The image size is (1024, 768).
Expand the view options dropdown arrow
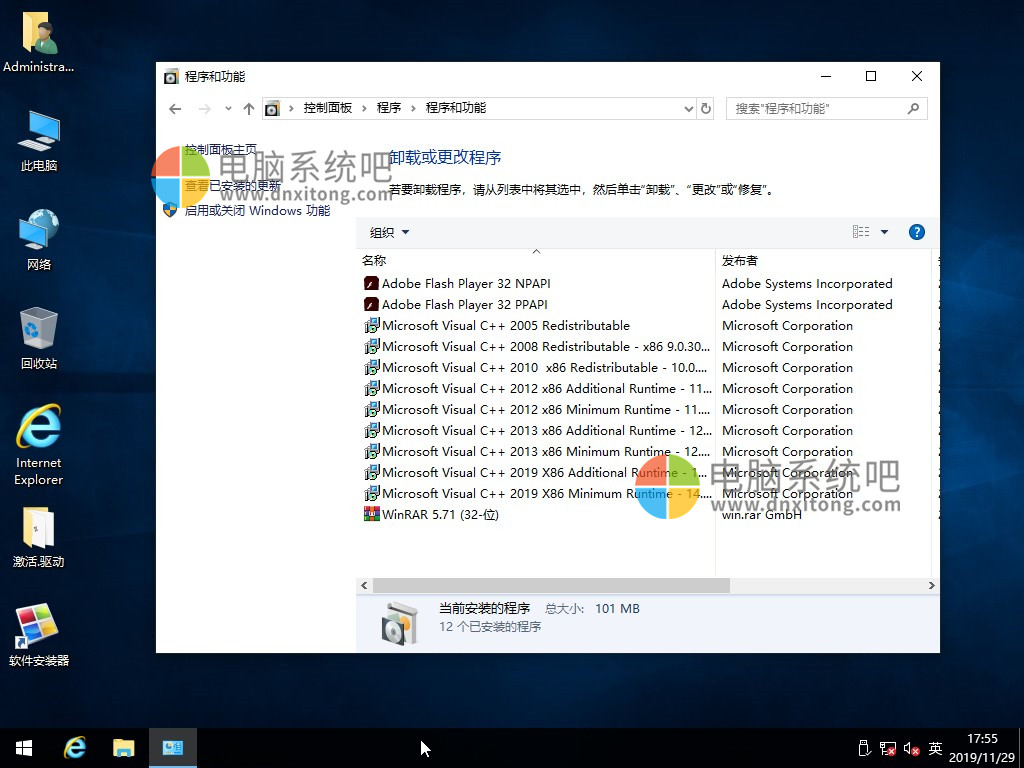tap(884, 232)
